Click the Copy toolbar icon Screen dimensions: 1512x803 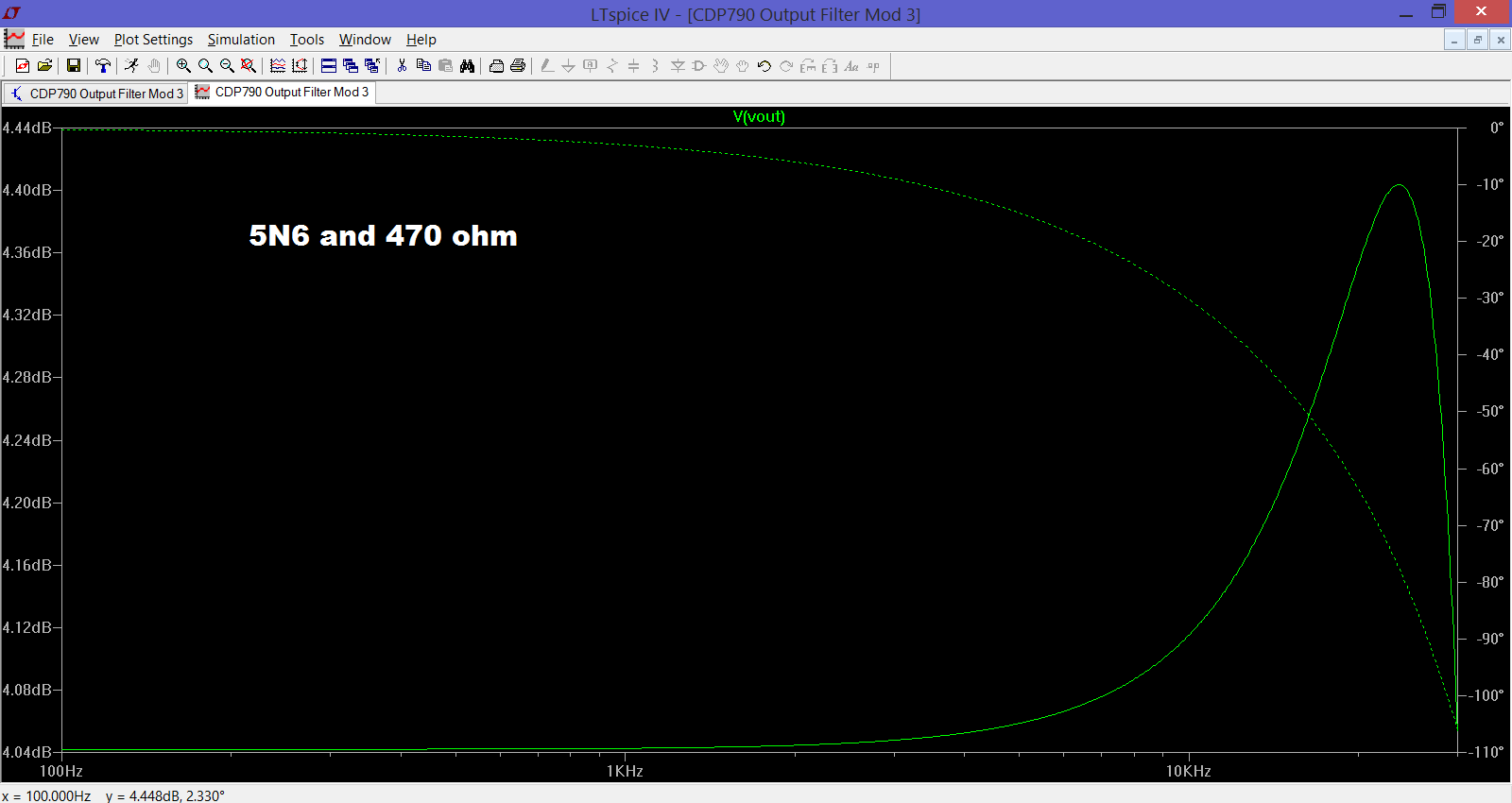[423, 65]
